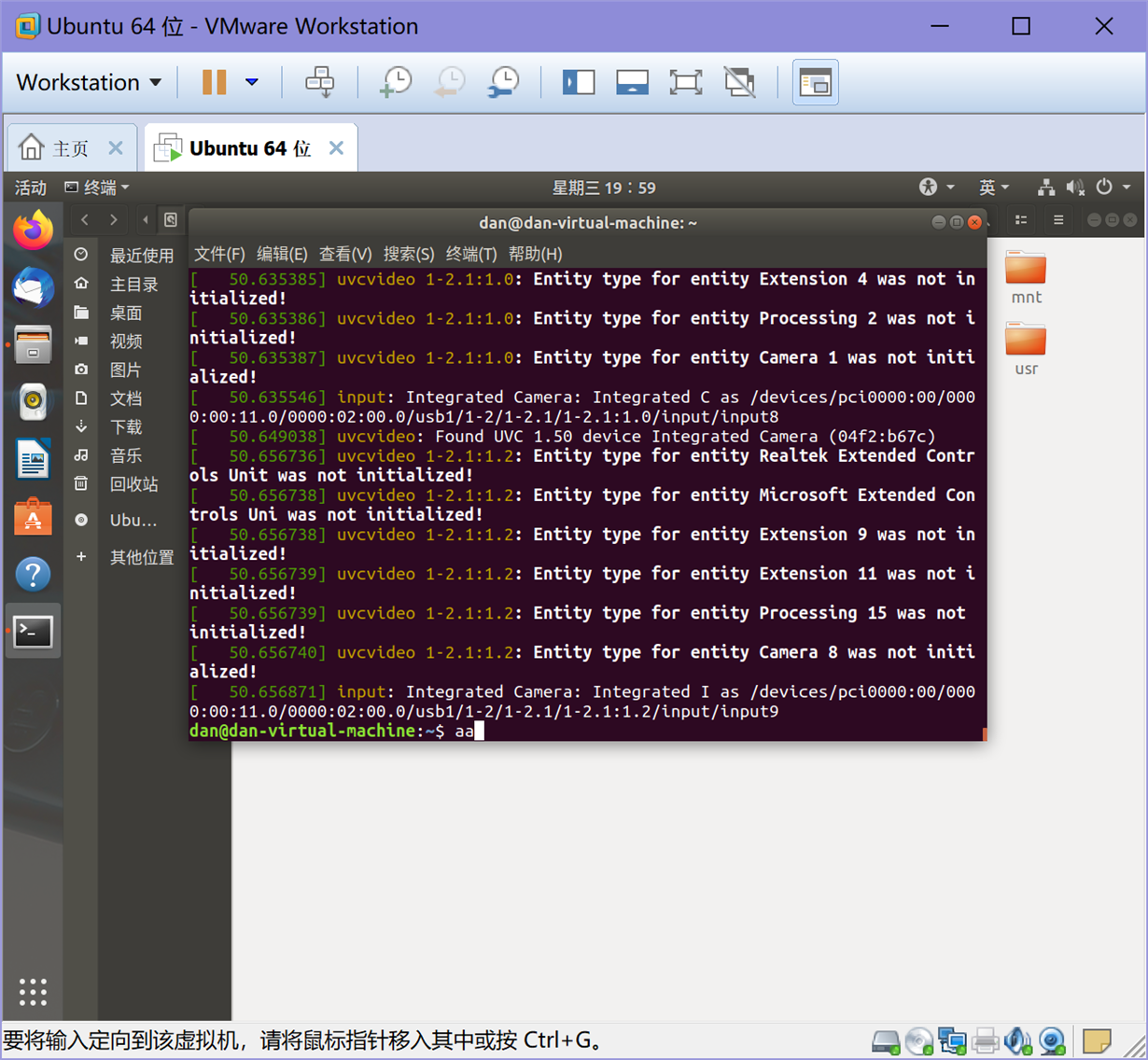Open the power options dropdown arrow
The height and width of the screenshot is (1060, 1148).
tap(252, 82)
